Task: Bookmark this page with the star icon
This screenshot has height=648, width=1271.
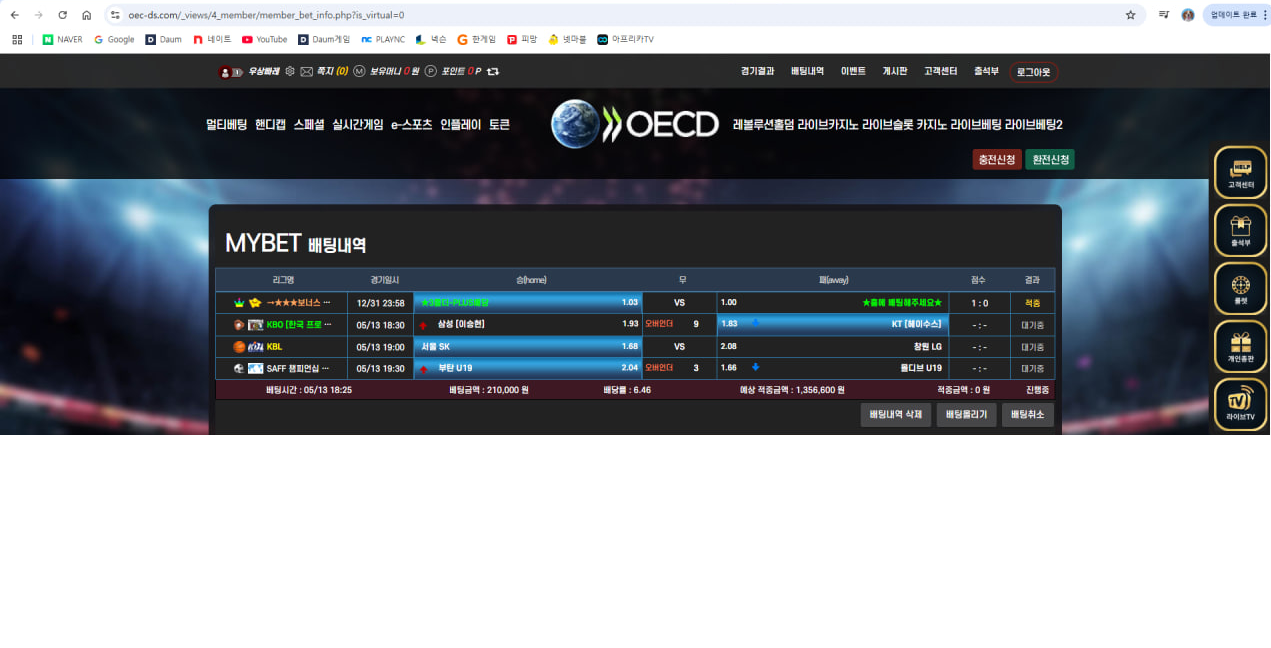Action: pyautogui.click(x=1130, y=15)
